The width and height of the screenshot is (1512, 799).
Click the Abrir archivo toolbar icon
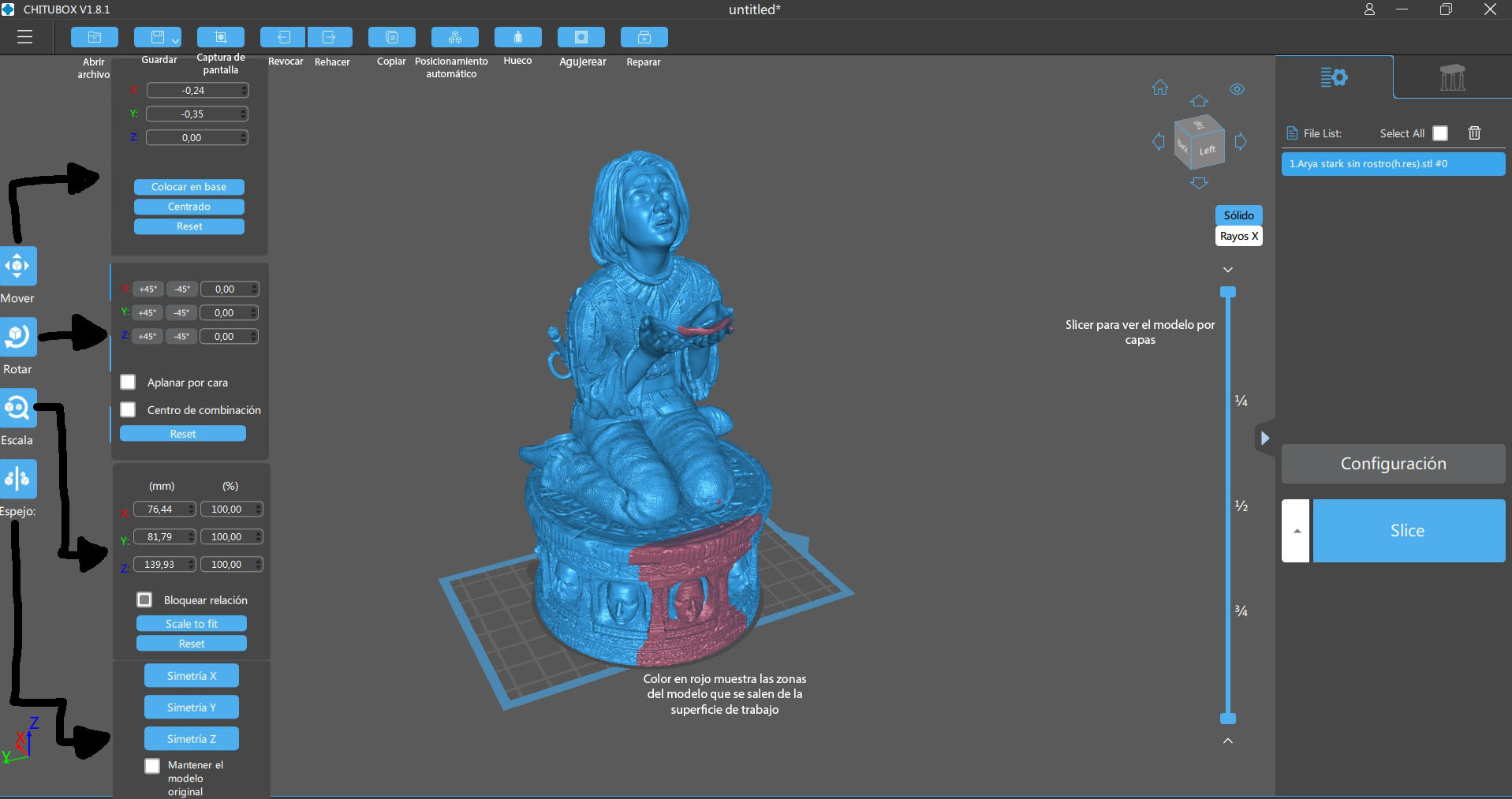(94, 37)
